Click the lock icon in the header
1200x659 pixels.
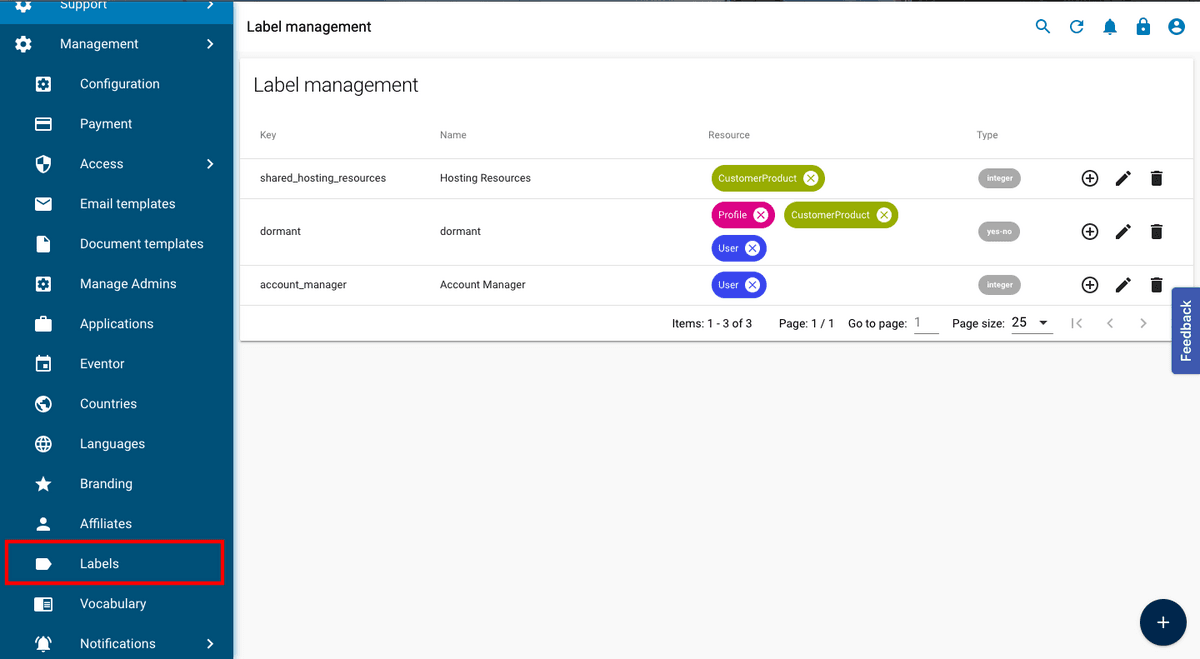[x=1143, y=27]
